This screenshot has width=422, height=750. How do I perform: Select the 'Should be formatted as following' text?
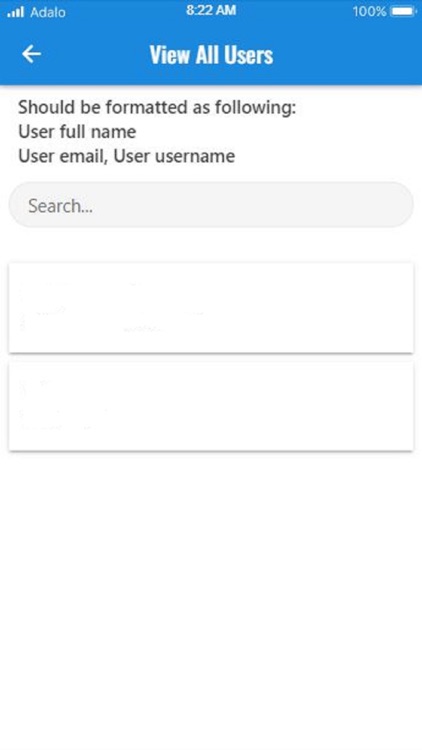pyautogui.click(x=157, y=108)
